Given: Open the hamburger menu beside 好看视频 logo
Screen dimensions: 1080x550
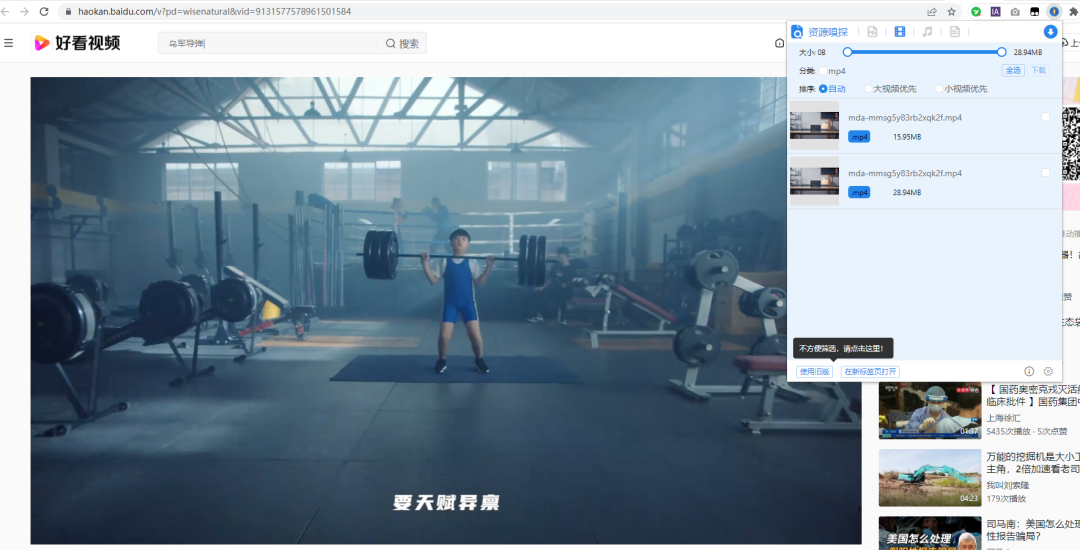Looking at the screenshot, I should pos(8,43).
